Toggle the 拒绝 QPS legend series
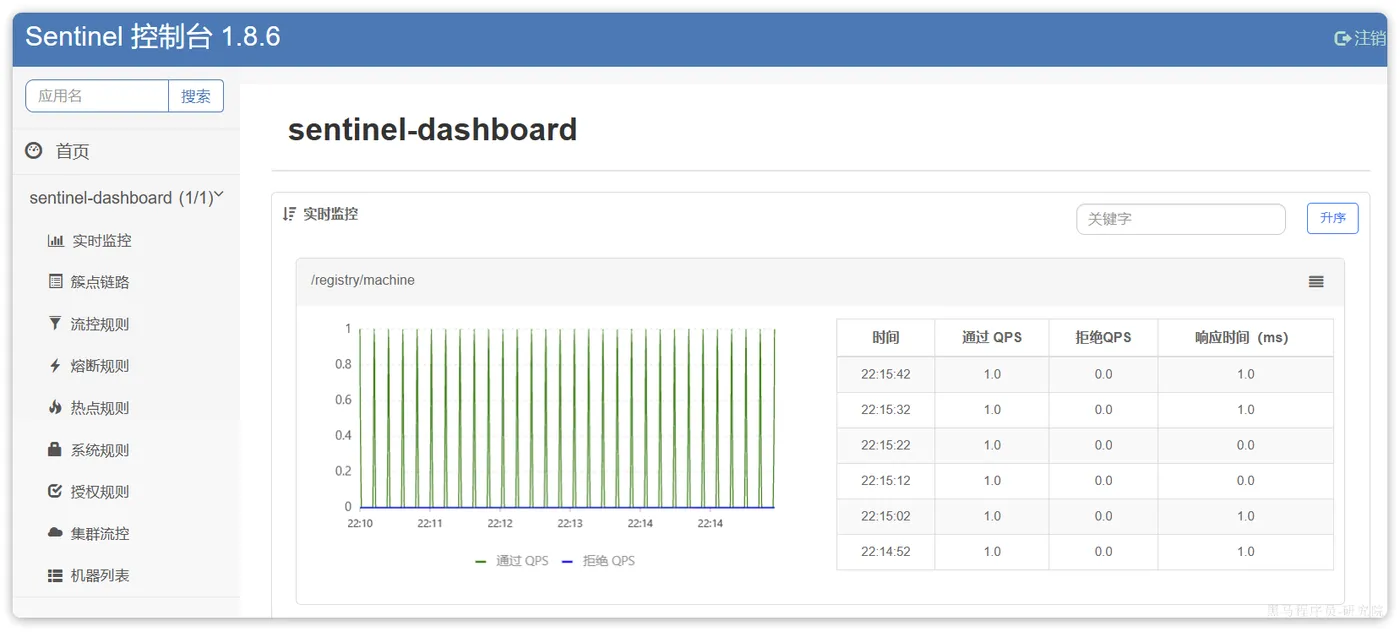This screenshot has height=632, width=1400. (x=598, y=561)
